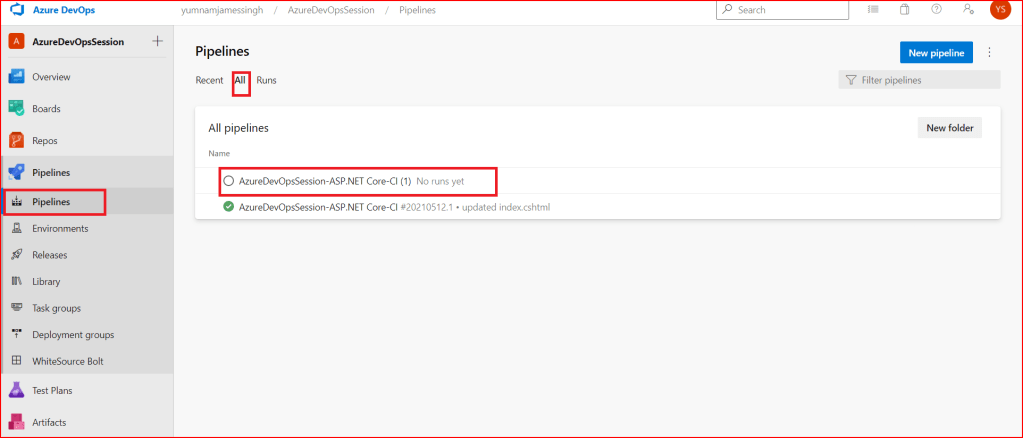Click the help question mark icon
The image size is (1023, 438).
pyautogui.click(x=936, y=9)
